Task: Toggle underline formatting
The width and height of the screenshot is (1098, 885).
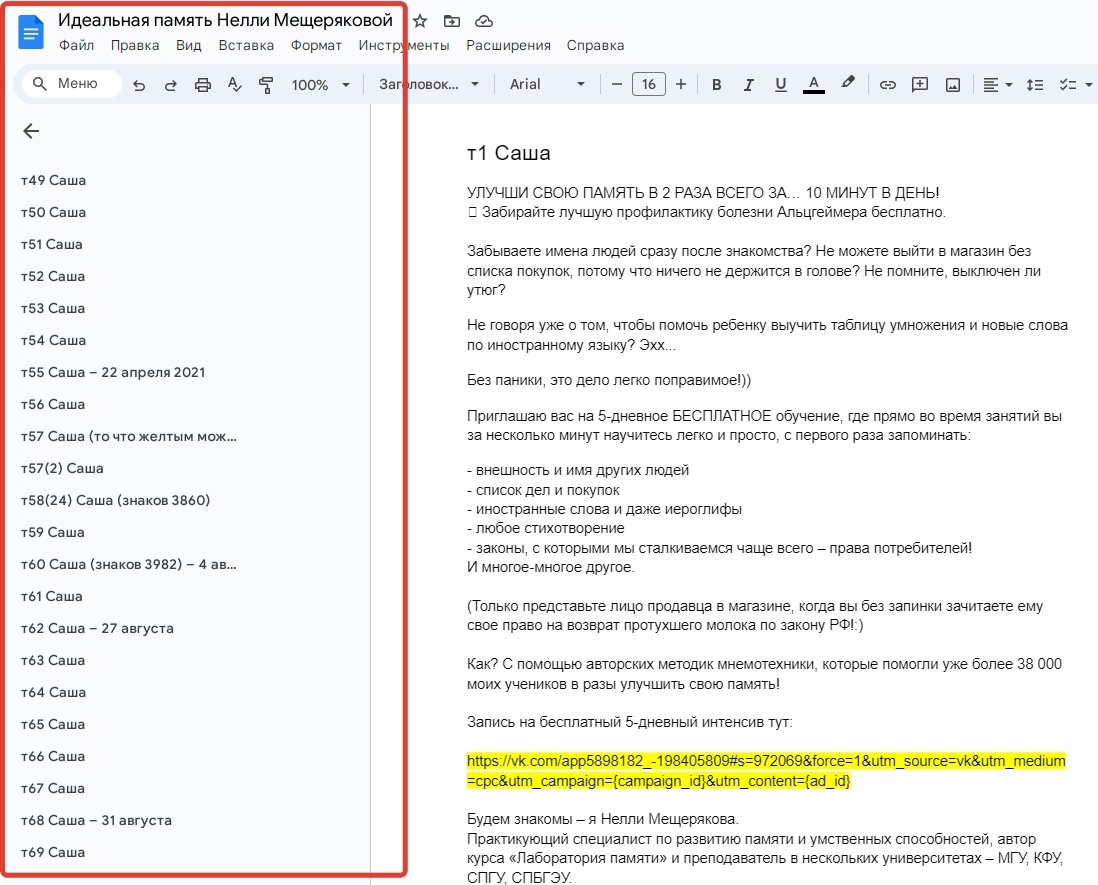Action: click(x=781, y=85)
